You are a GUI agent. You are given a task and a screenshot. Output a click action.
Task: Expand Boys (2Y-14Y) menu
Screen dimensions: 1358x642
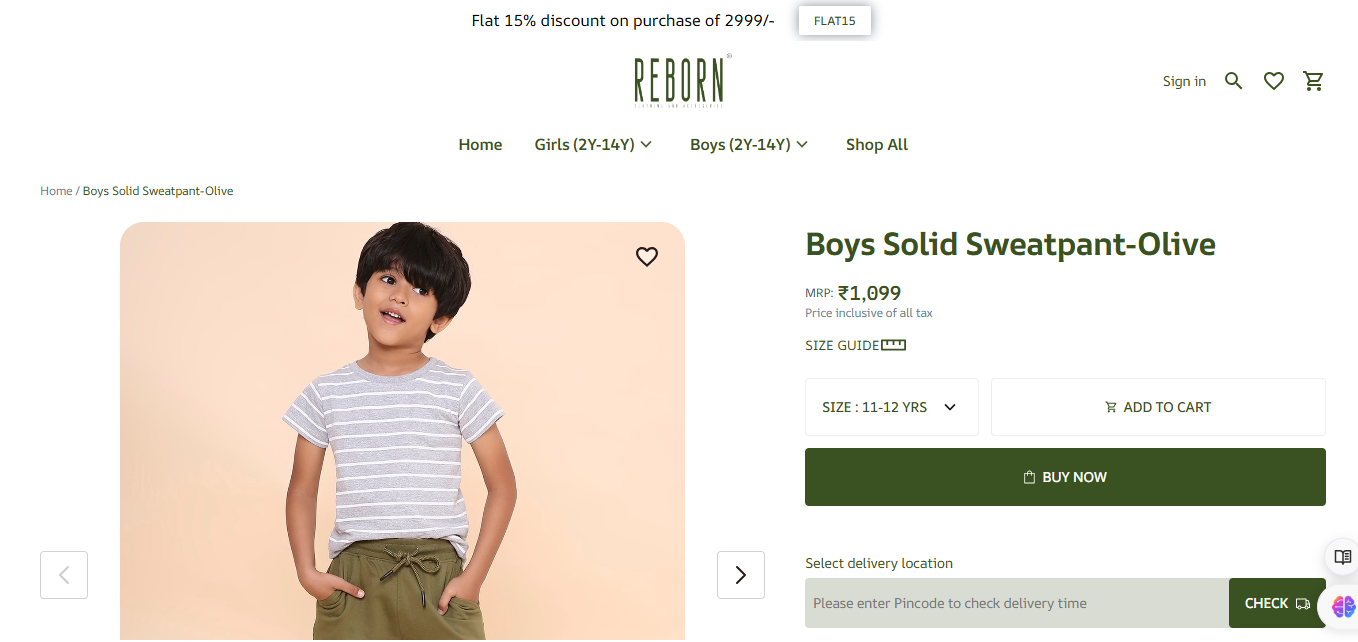pos(749,144)
